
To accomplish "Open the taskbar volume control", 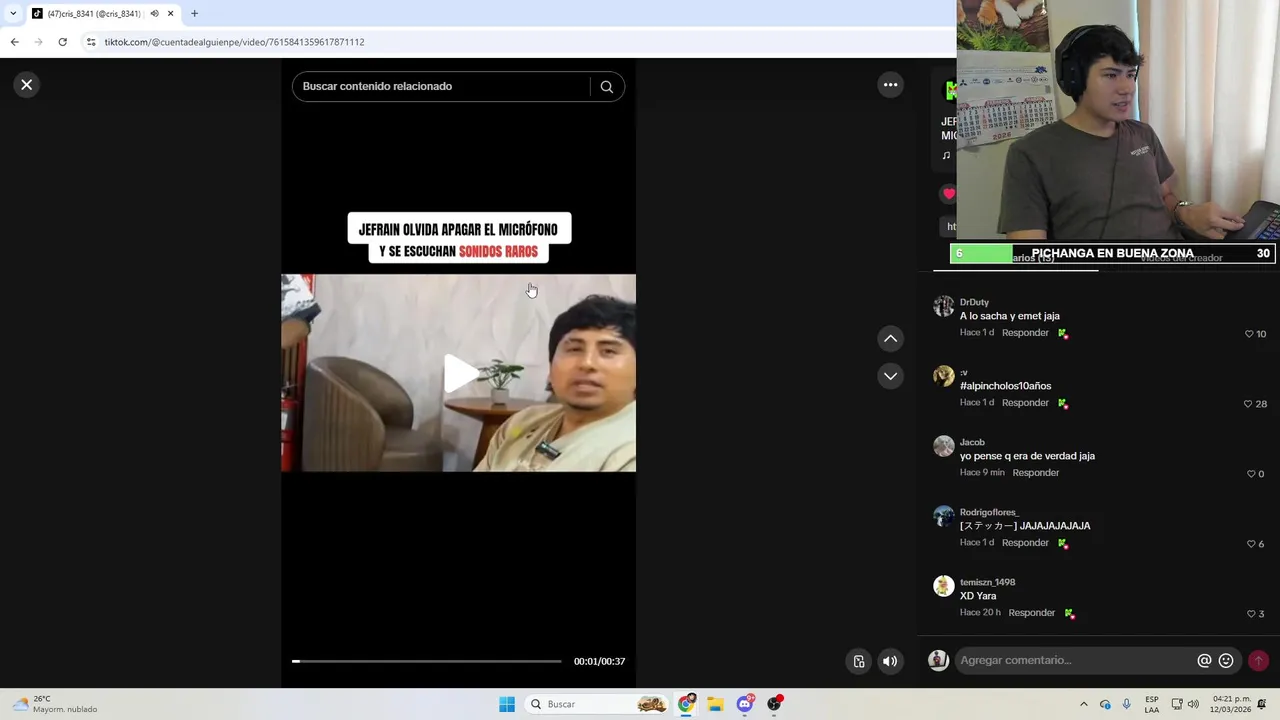I will tap(1193, 704).
